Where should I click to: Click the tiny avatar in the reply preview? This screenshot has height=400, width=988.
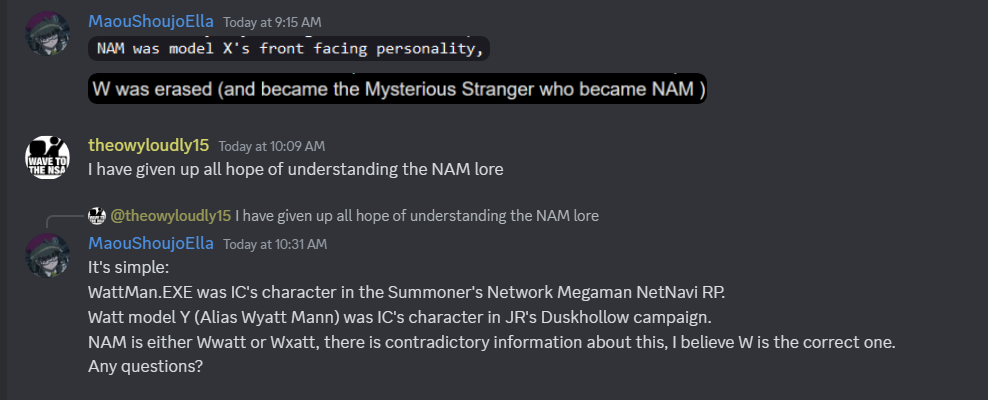(x=97, y=215)
